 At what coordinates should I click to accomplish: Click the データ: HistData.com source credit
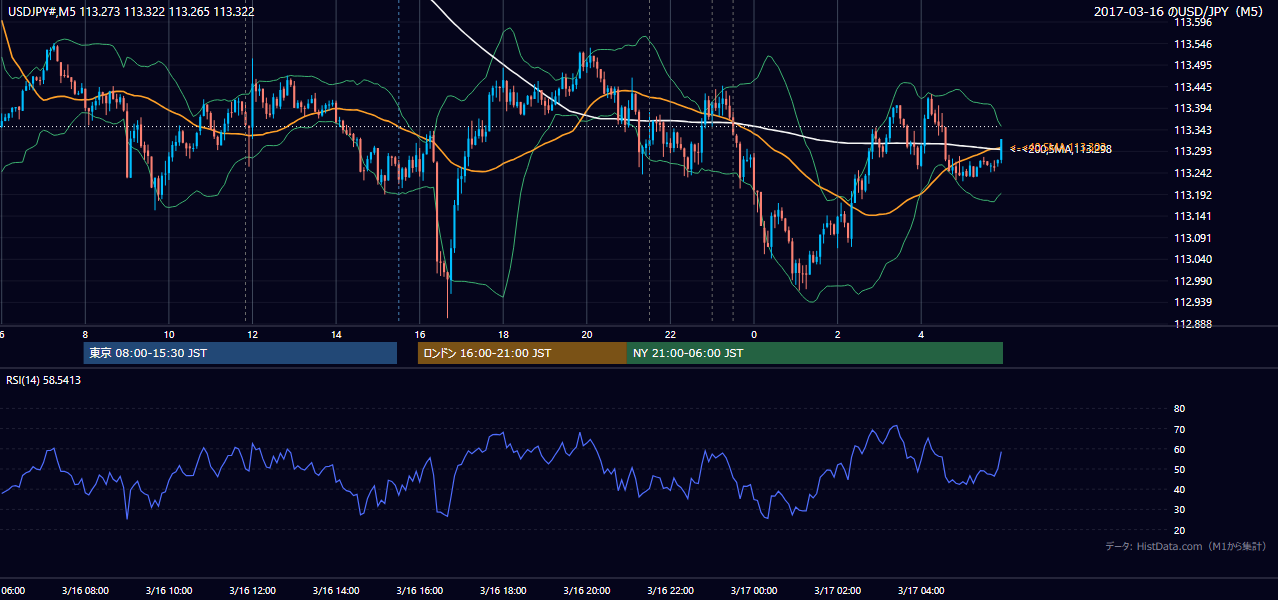coord(1186,546)
